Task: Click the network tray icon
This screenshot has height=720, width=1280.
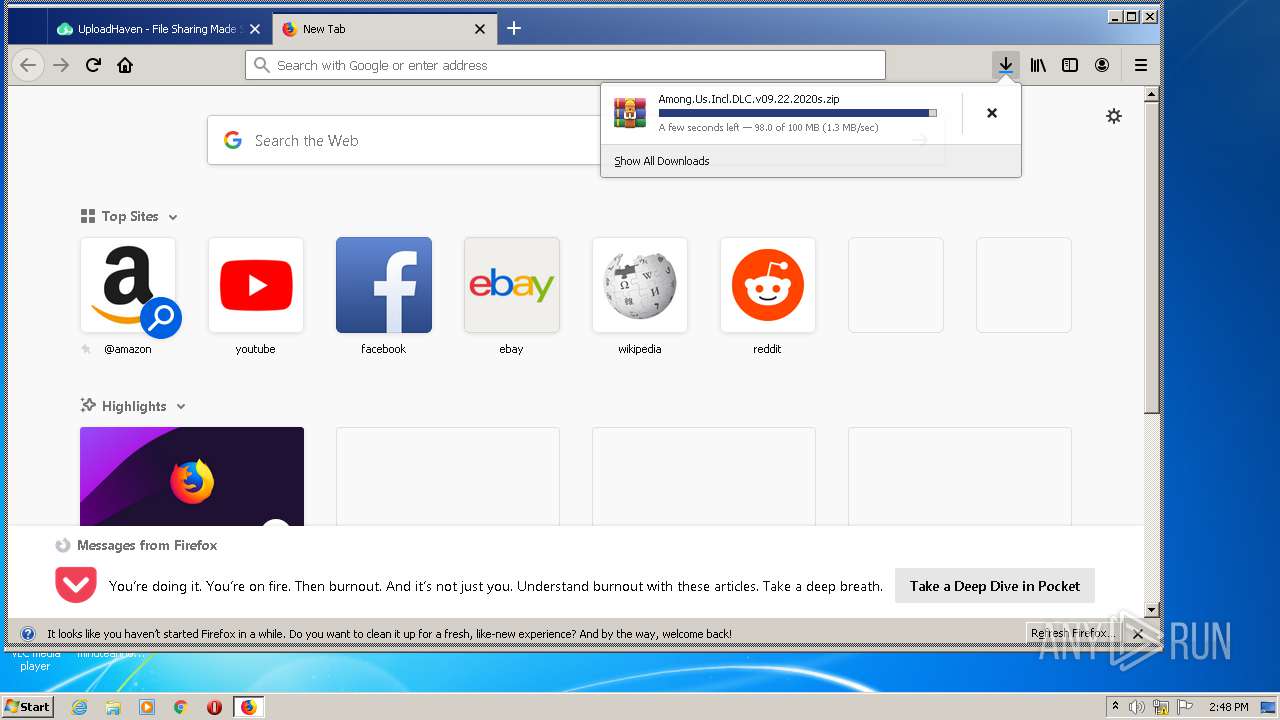Action: pos(1161,707)
